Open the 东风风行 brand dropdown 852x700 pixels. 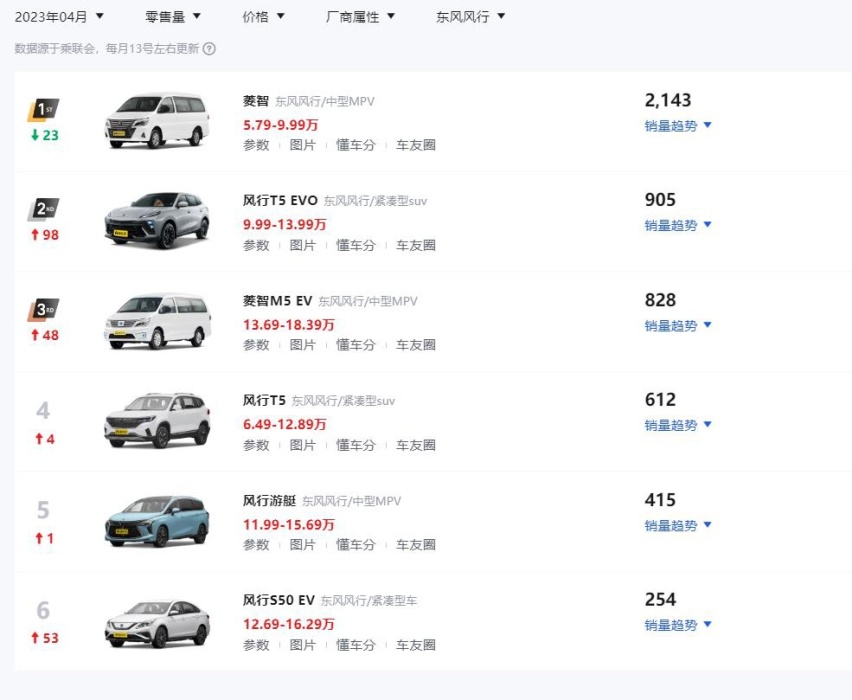(471, 17)
